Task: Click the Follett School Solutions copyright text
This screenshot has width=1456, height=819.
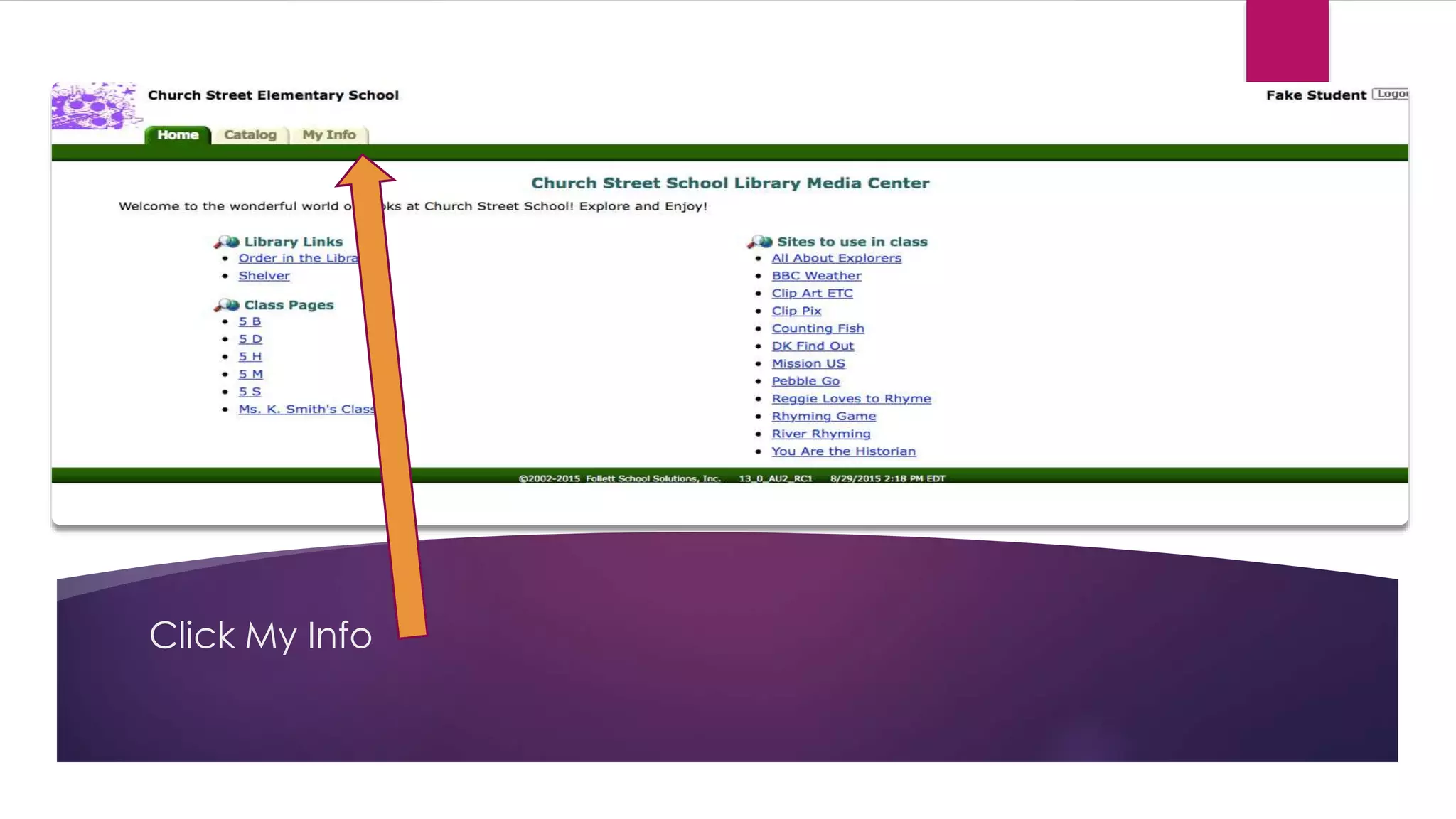Action: (x=620, y=478)
